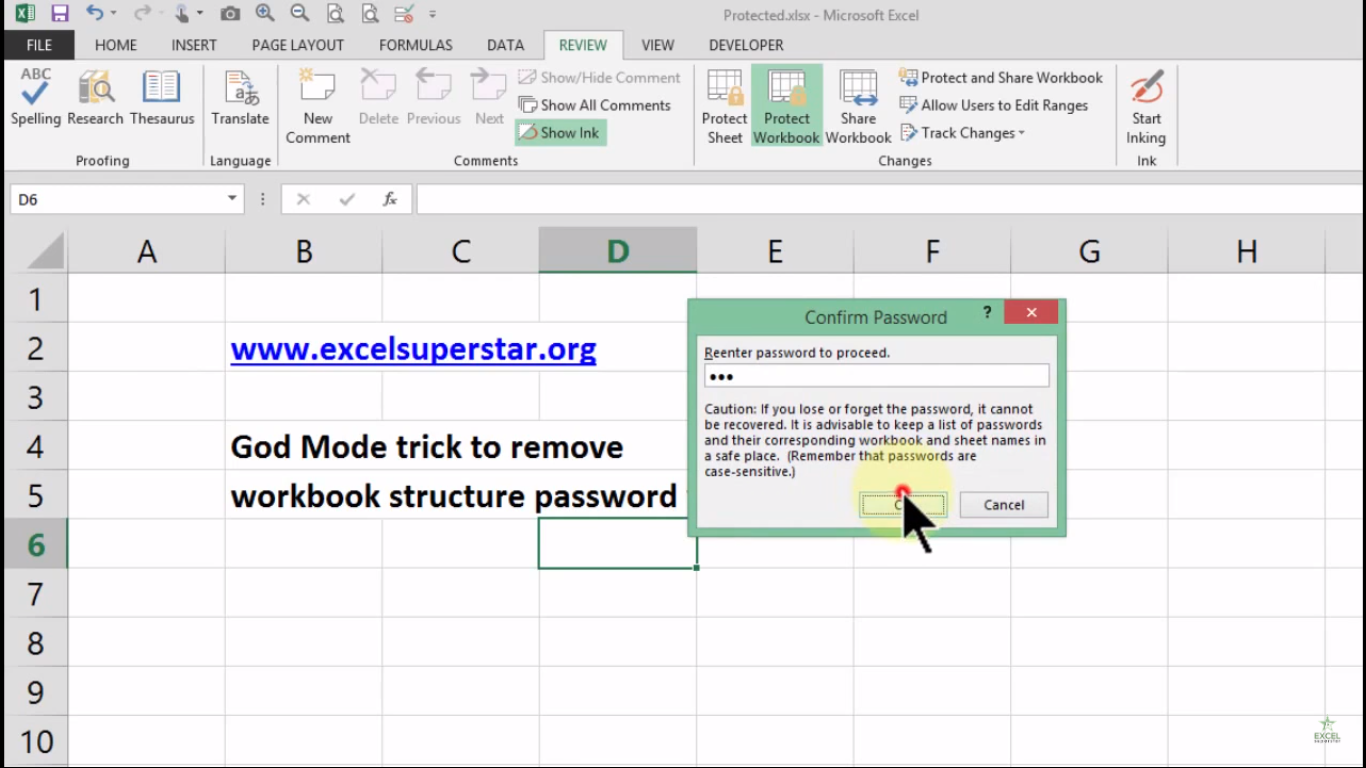Click Show/Hide Comment
Image resolution: width=1366 pixels, height=768 pixels.
click(599, 77)
